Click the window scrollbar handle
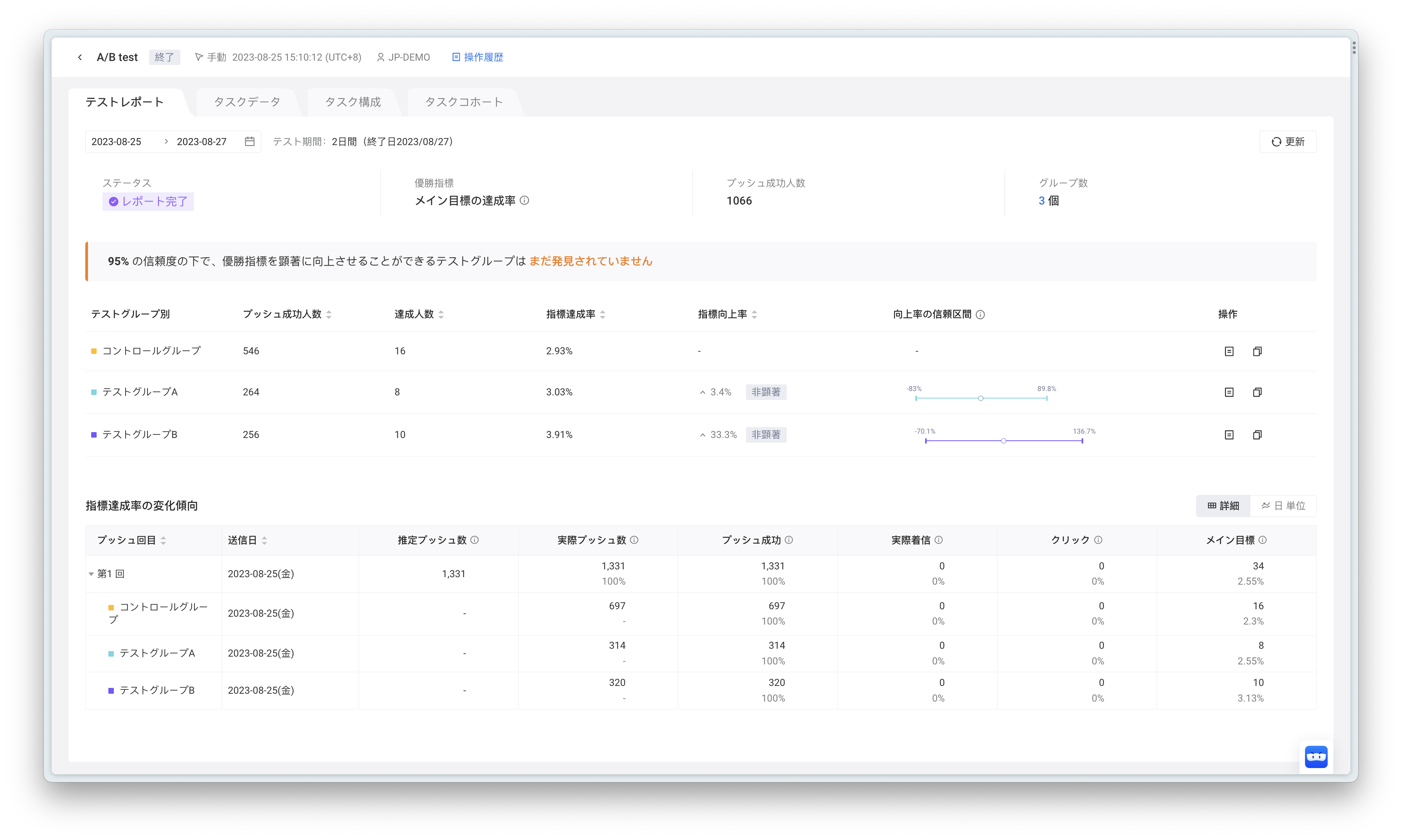The width and height of the screenshot is (1402, 840). pos(1354,48)
